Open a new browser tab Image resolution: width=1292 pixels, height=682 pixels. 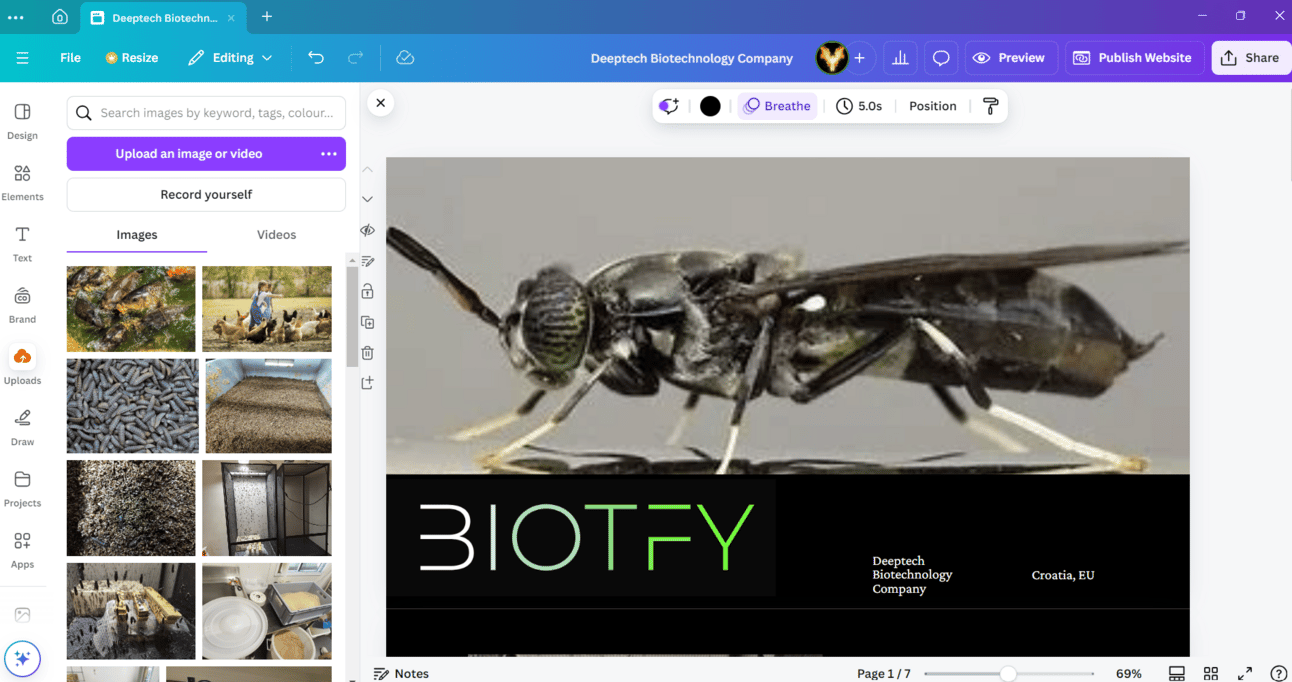point(266,17)
